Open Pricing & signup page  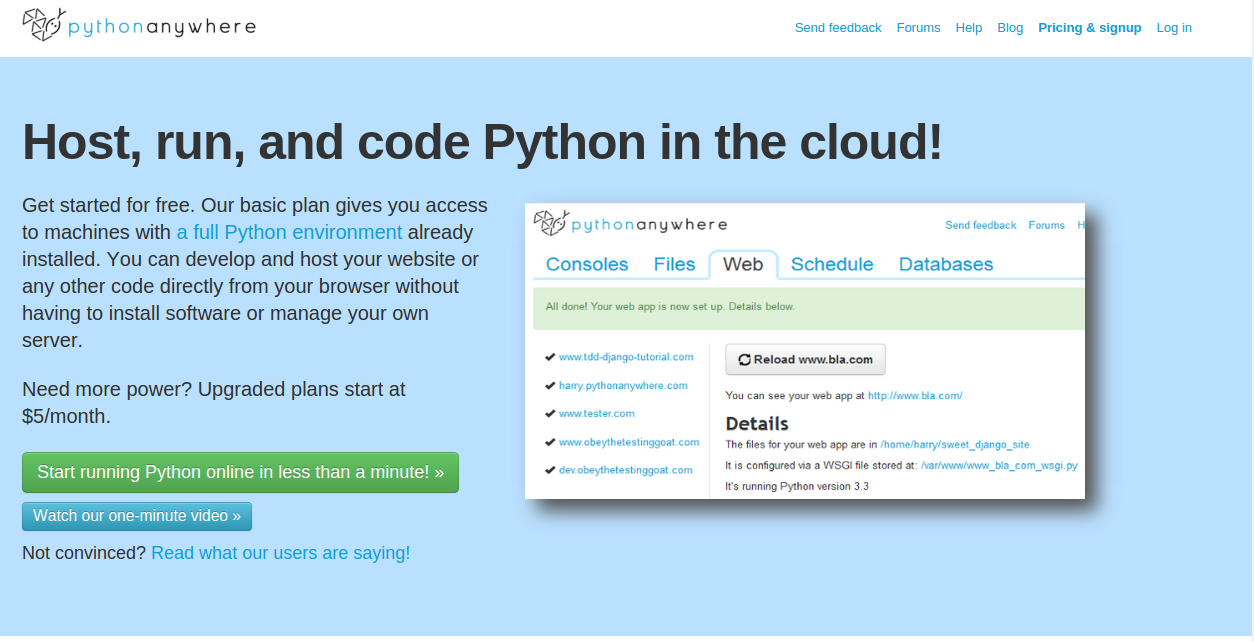pyautogui.click(x=1089, y=28)
